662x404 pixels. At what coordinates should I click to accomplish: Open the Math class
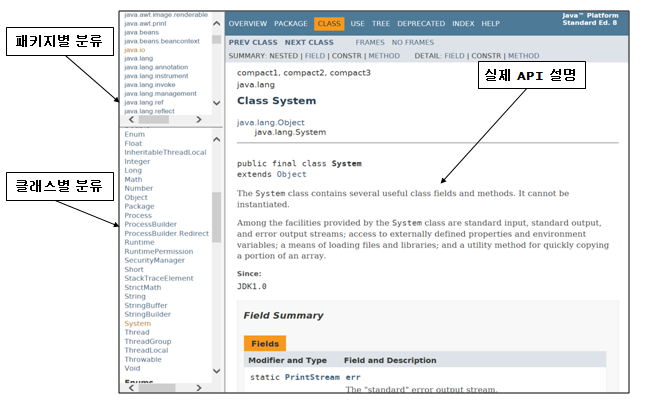[x=133, y=179]
